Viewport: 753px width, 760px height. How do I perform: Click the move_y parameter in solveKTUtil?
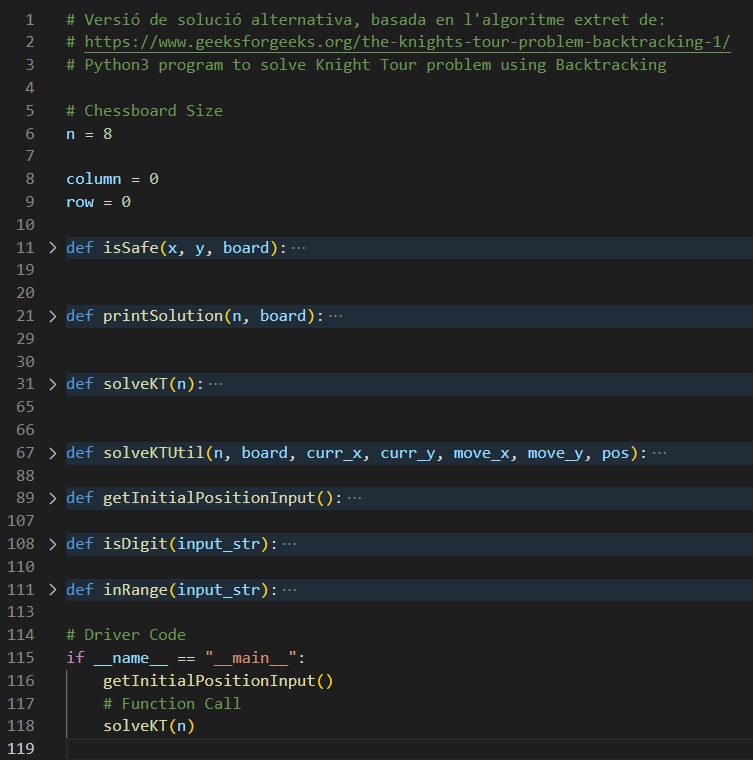pos(555,453)
